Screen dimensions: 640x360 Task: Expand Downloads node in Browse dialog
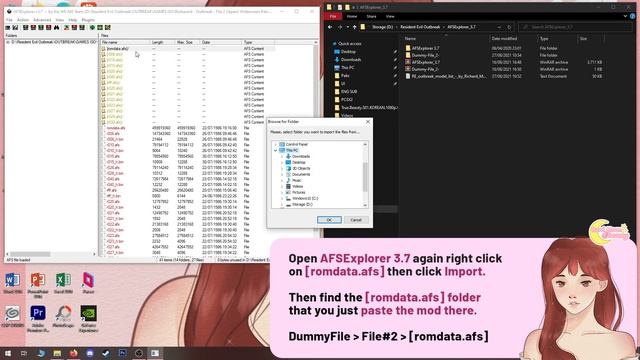coord(282,156)
